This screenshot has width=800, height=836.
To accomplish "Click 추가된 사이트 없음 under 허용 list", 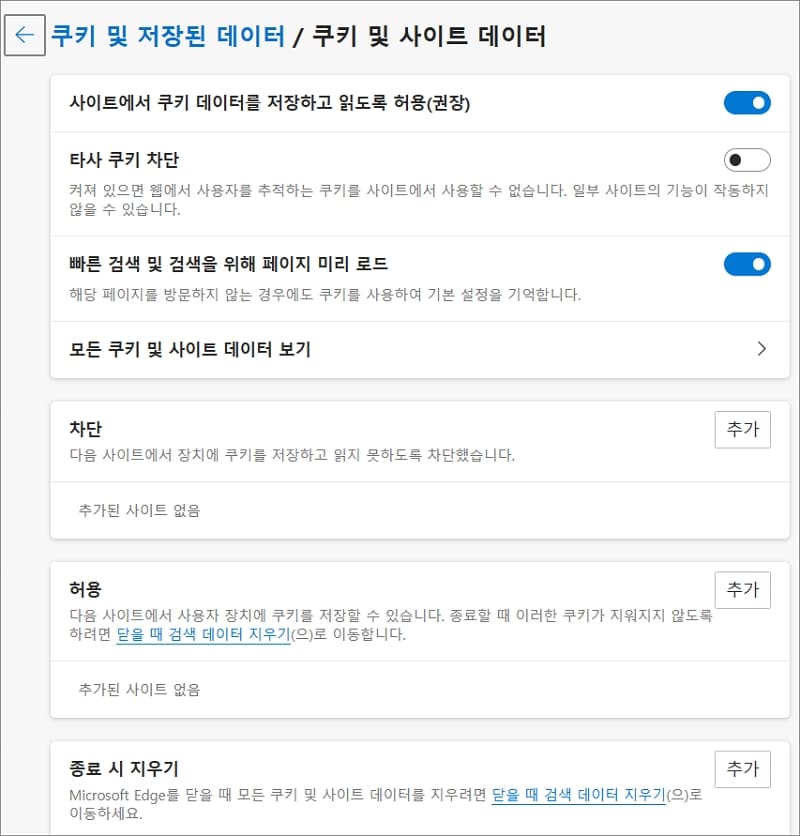I will (x=139, y=690).
